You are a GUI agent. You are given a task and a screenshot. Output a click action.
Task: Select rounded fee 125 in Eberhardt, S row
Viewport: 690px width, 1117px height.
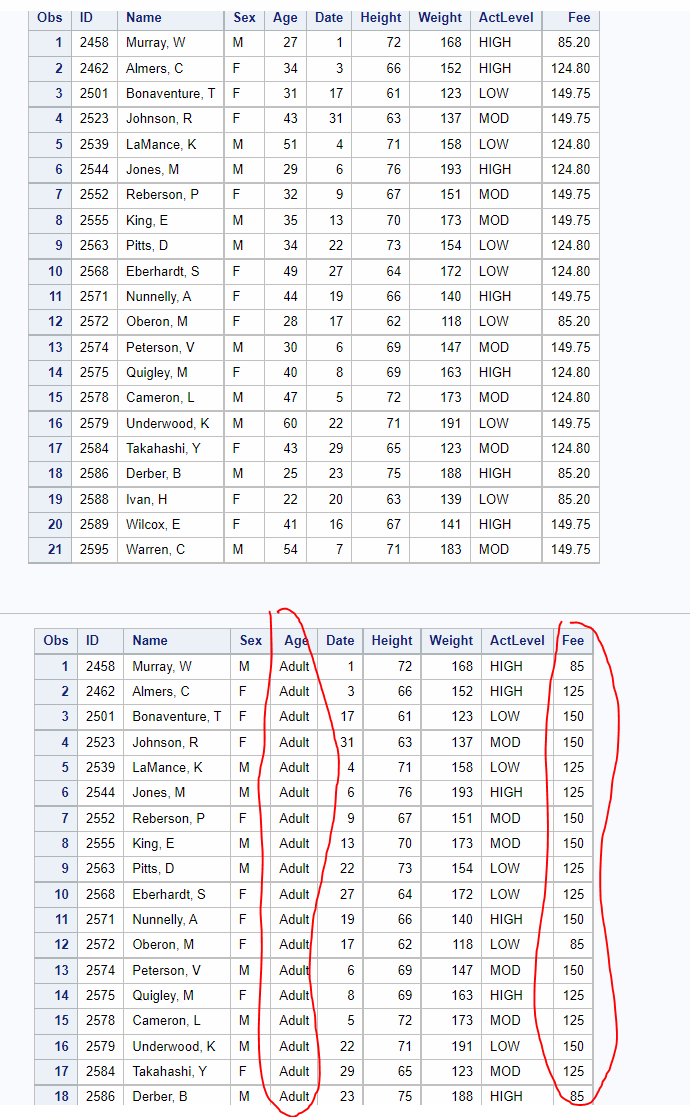click(573, 895)
